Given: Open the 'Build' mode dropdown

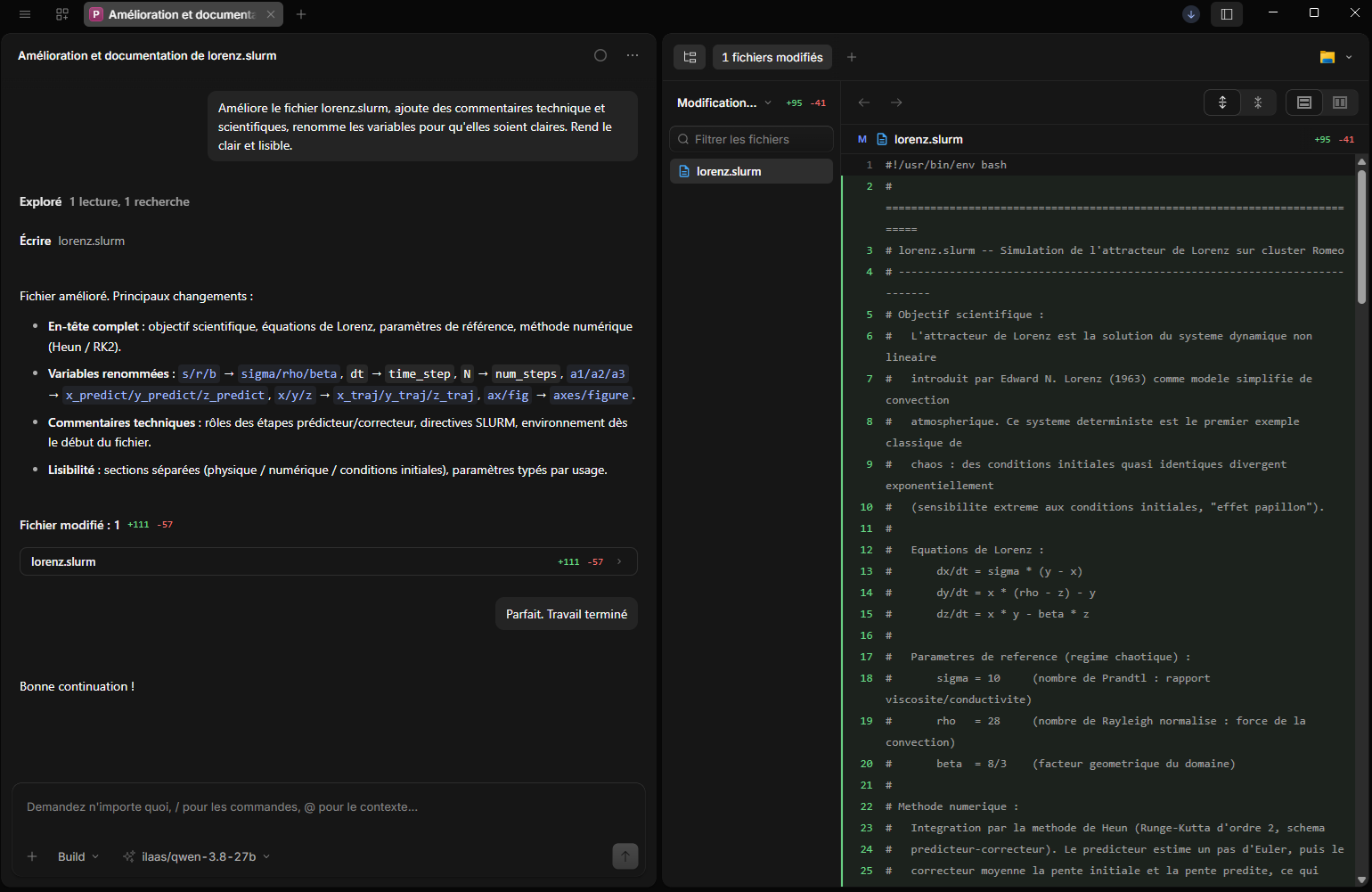Looking at the screenshot, I should 78,856.
